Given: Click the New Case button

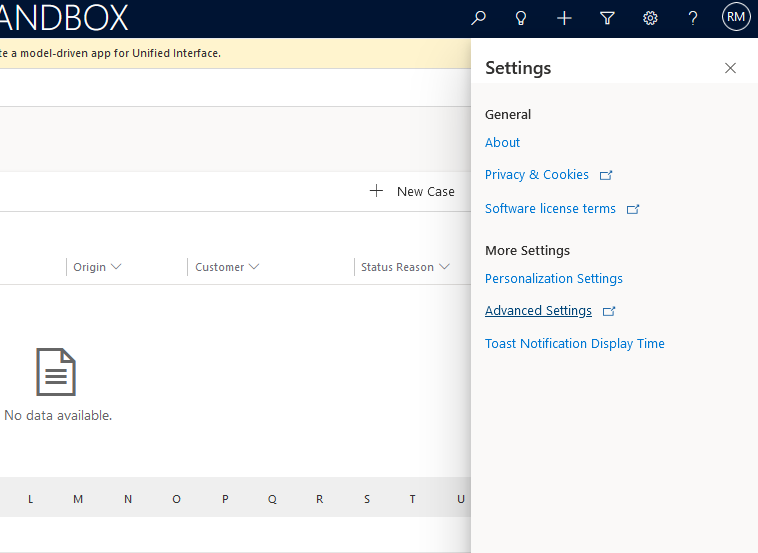Looking at the screenshot, I should point(412,191).
